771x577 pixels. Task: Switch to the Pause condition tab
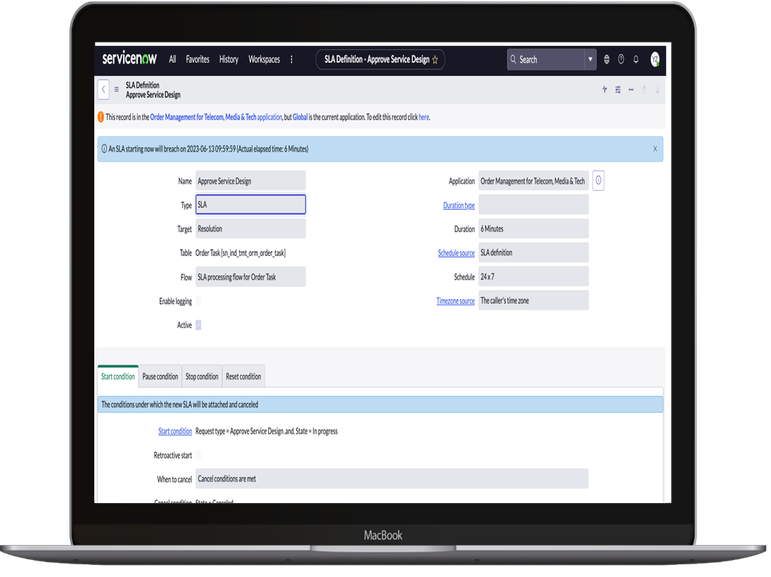160,376
